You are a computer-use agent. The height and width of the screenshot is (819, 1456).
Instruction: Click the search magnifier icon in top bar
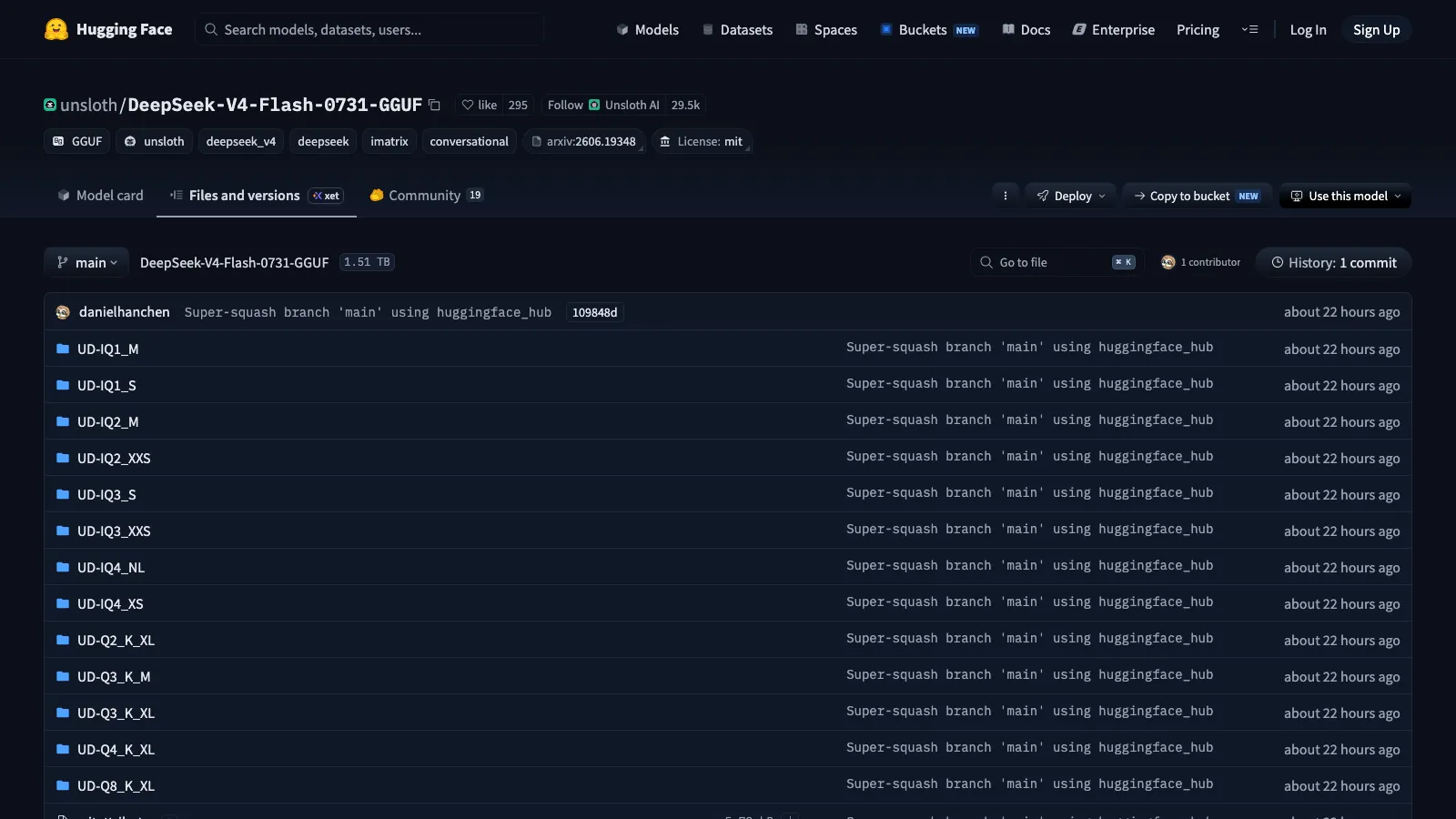211,29
